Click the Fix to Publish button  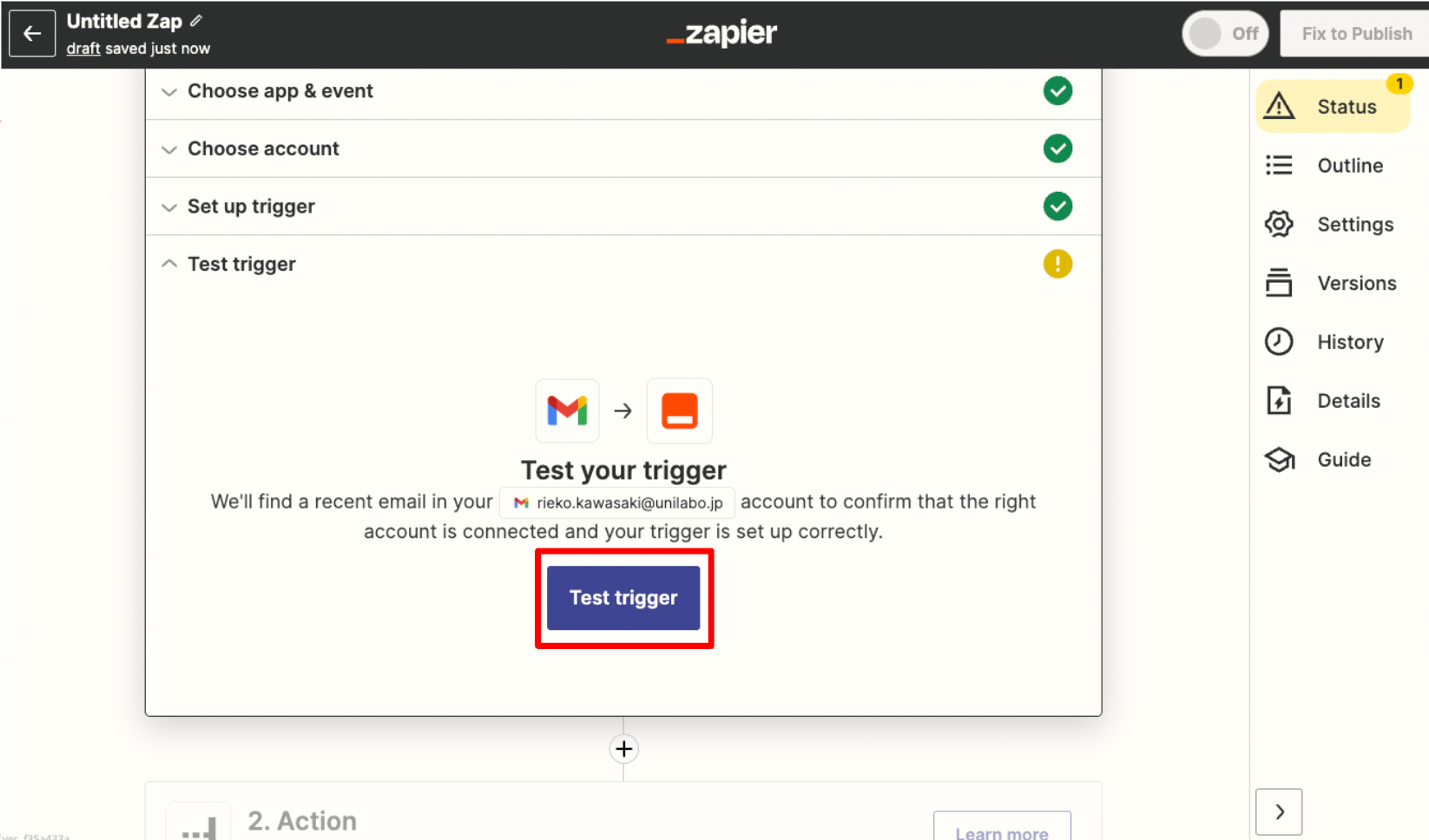1356,34
